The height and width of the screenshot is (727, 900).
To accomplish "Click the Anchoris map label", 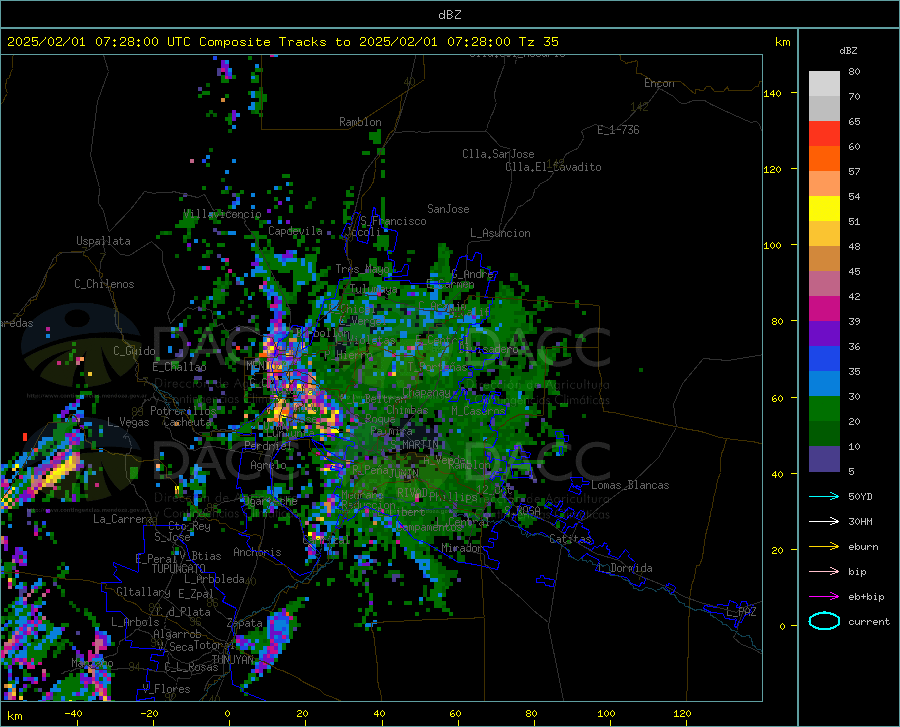I will point(257,552).
